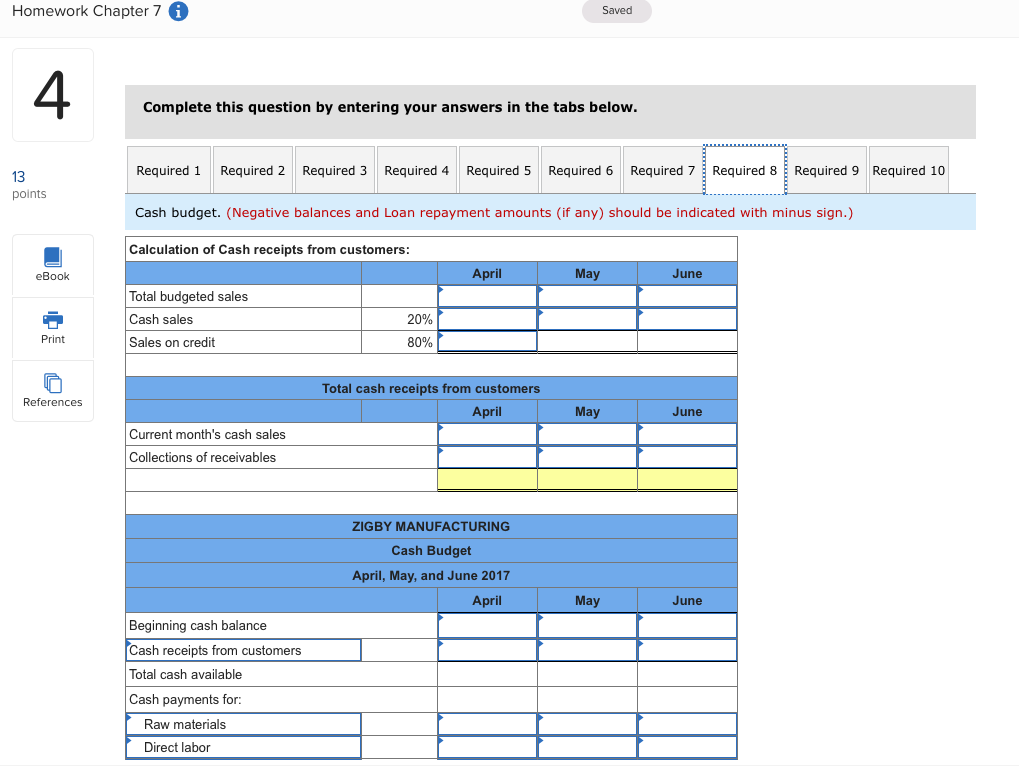1019x769 pixels.
Task: Open the eBook icon
Action: 53,265
